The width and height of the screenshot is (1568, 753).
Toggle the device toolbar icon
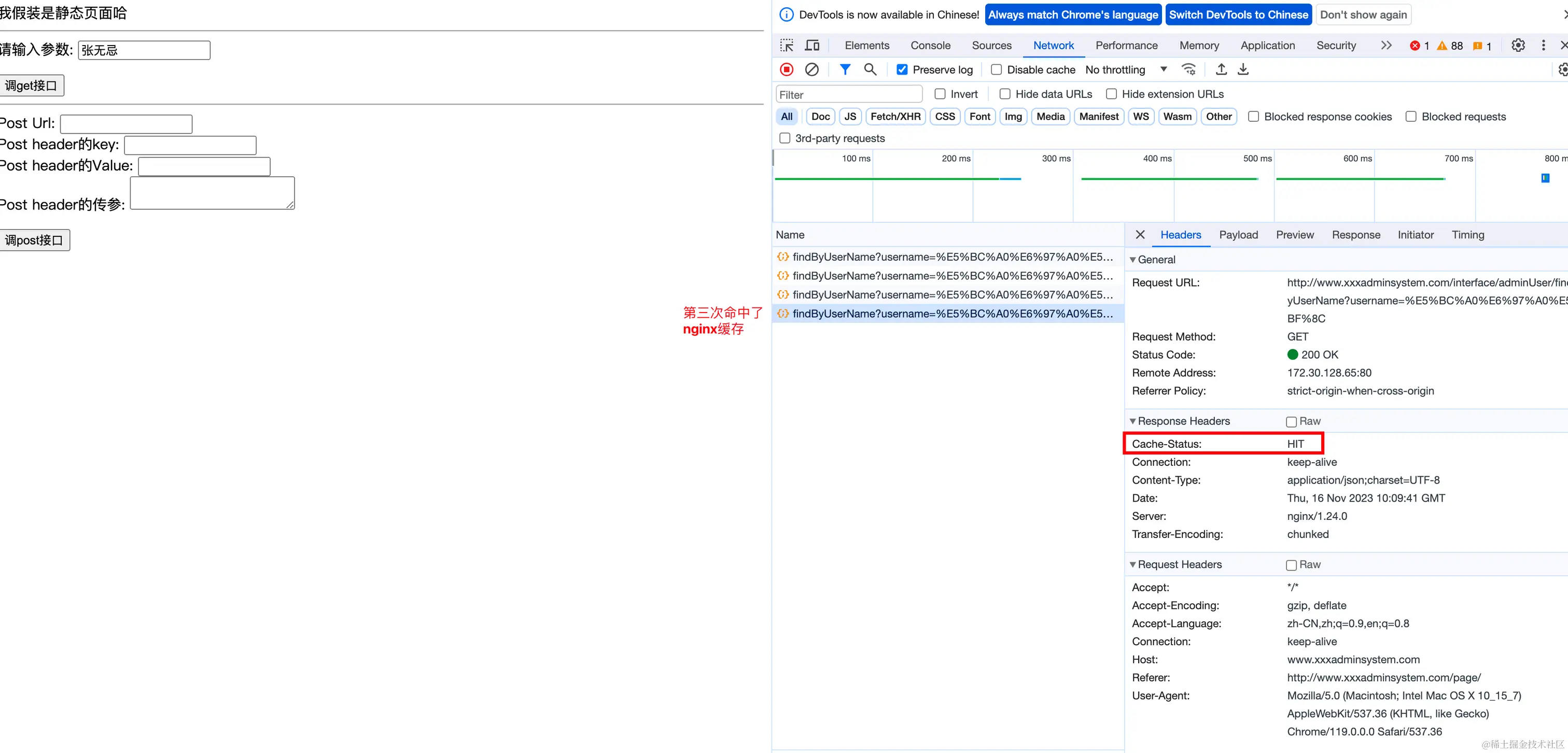pyautogui.click(x=812, y=46)
